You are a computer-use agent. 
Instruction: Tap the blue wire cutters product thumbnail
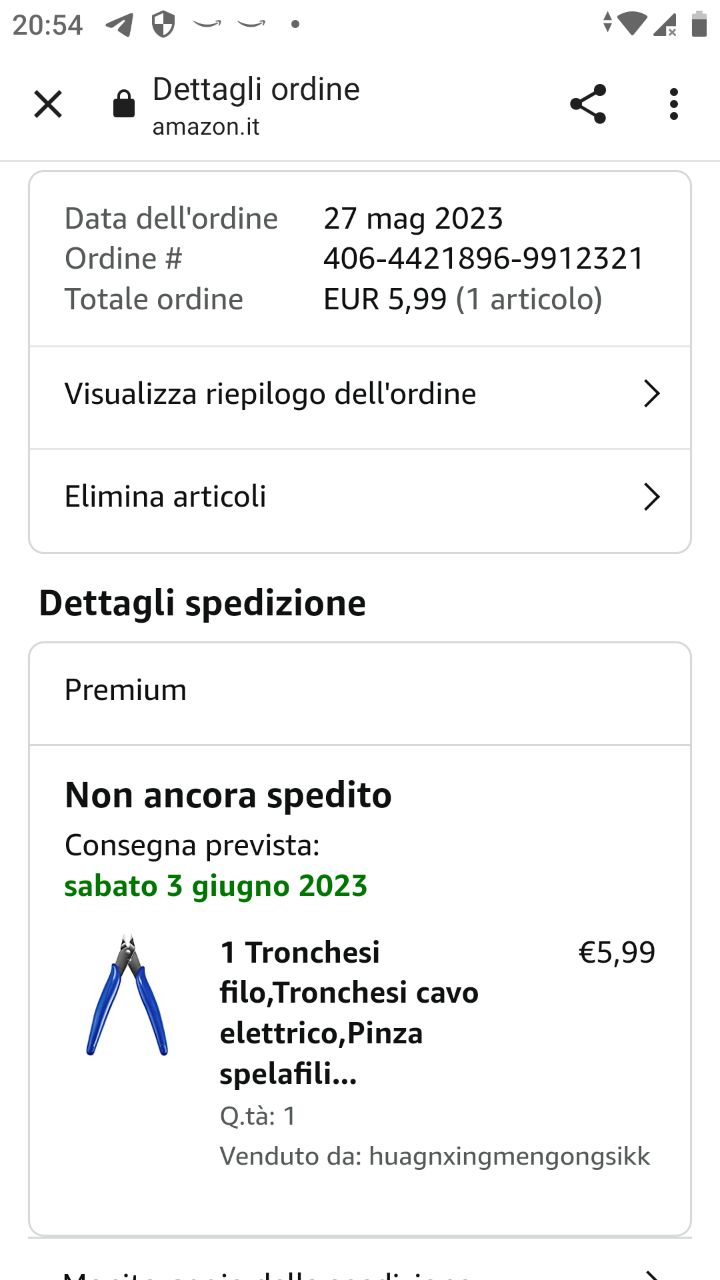[x=127, y=995]
